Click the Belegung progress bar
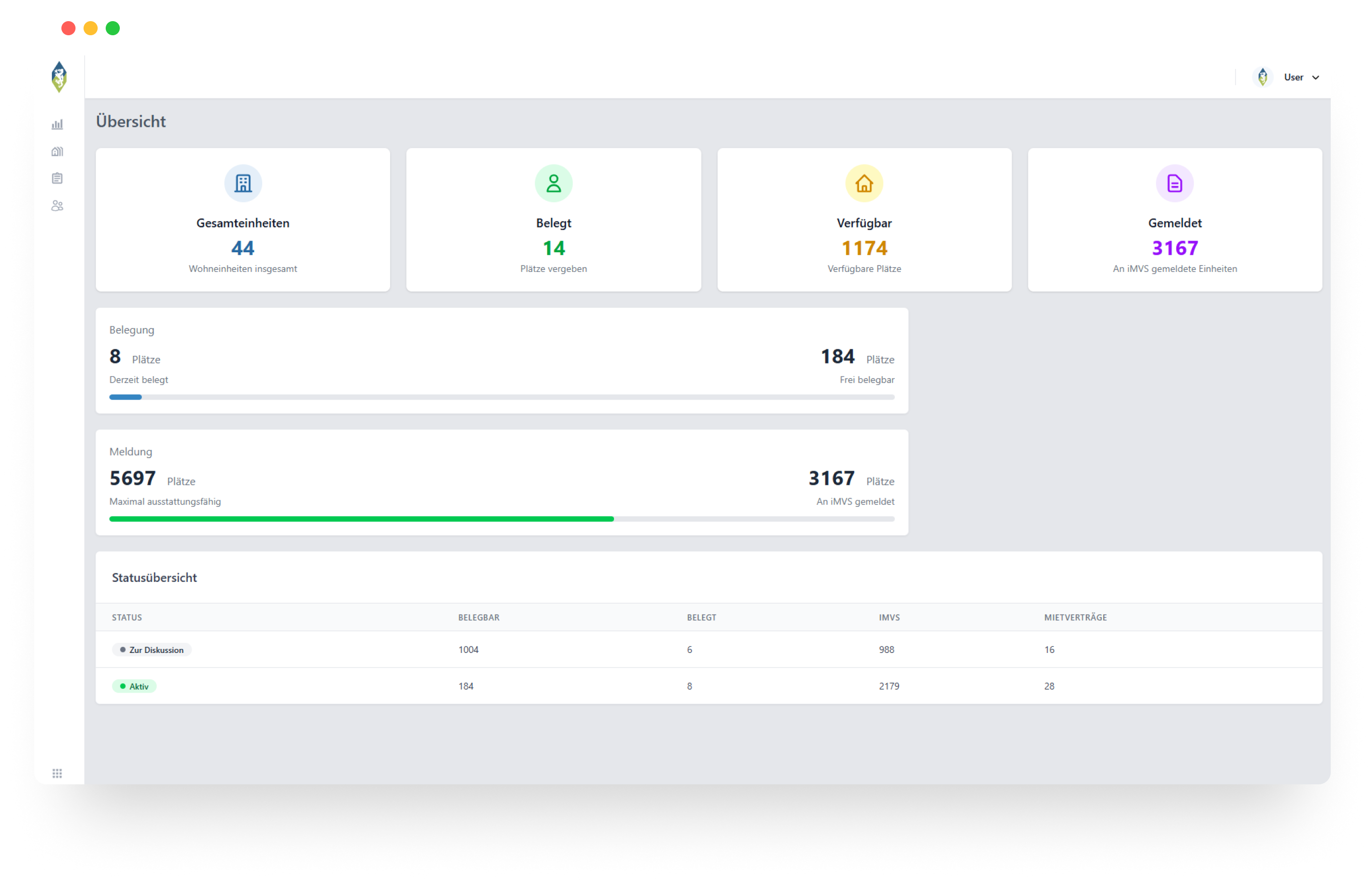Screen dimensions: 1372x882 [502, 397]
